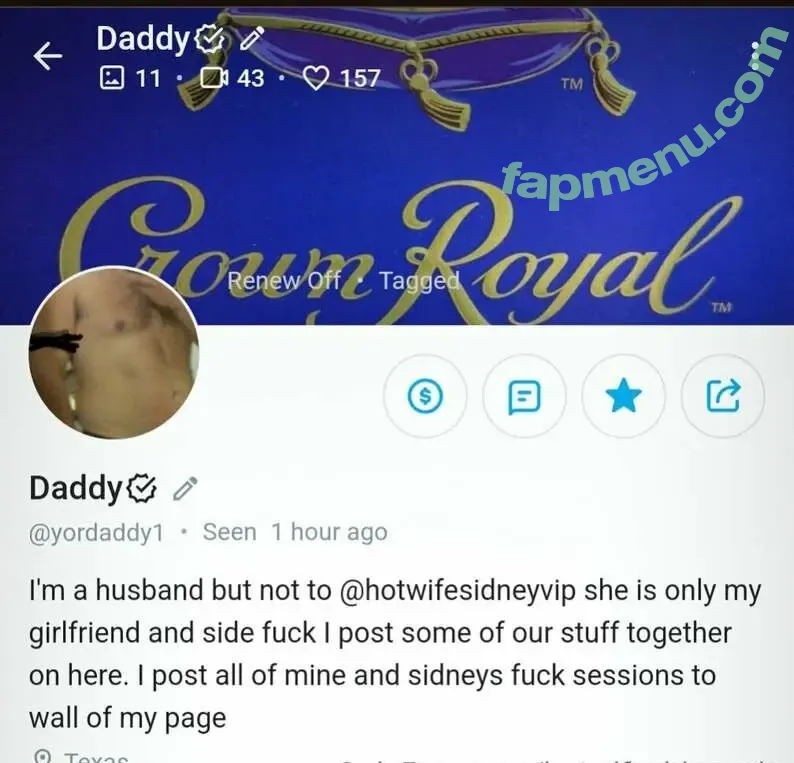Go back using the left arrow

[x=48, y=56]
